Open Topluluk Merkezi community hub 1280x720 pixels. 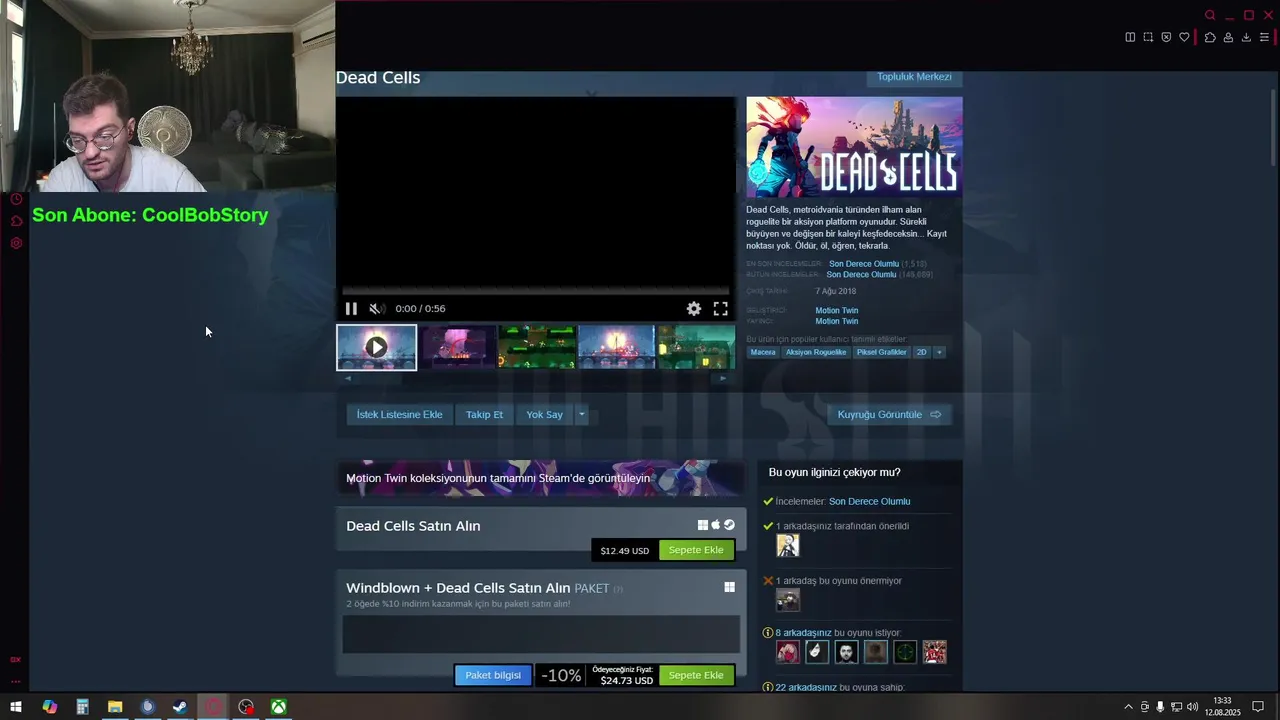914,77
